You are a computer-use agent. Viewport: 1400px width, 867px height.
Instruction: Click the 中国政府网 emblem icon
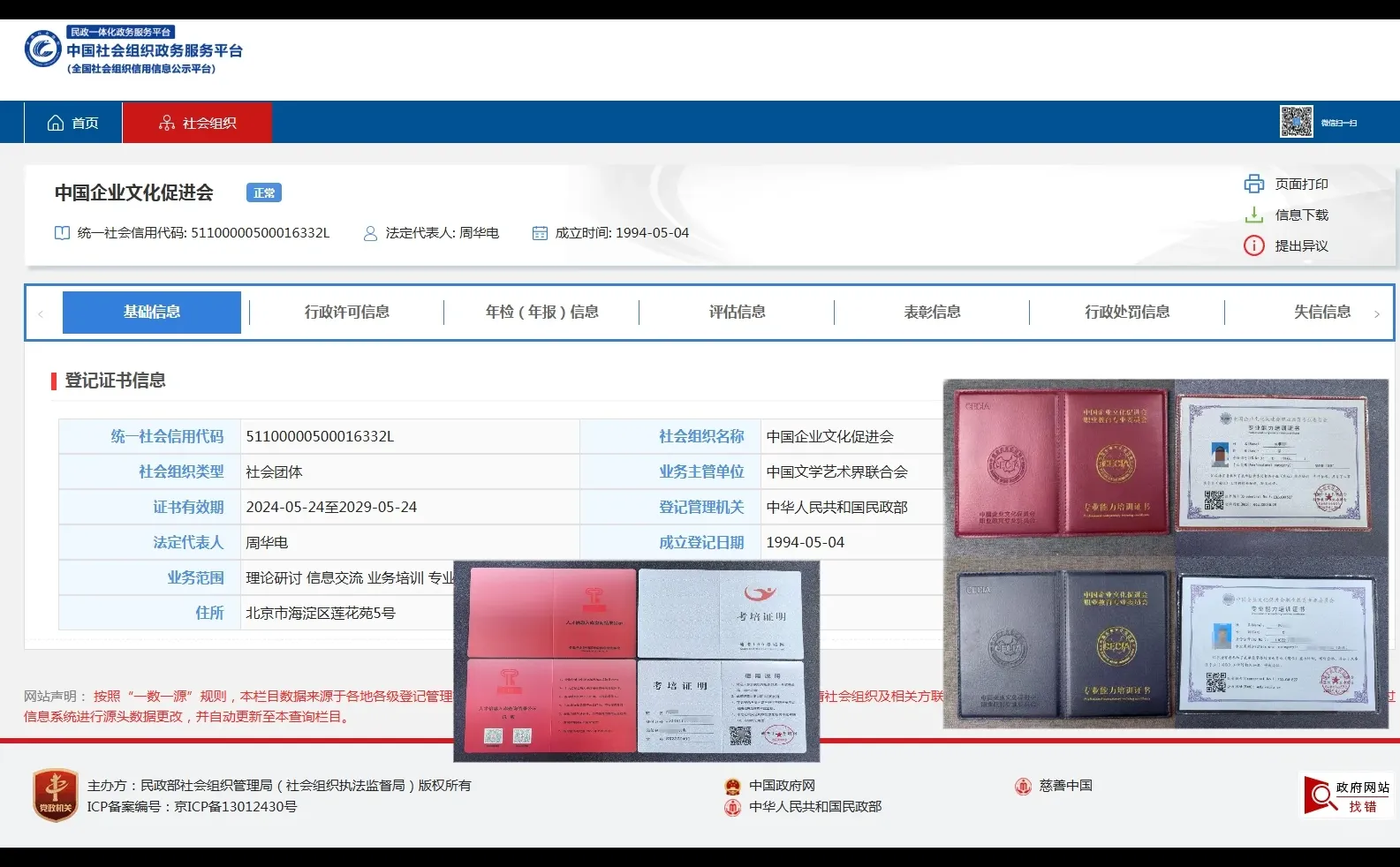[732, 786]
